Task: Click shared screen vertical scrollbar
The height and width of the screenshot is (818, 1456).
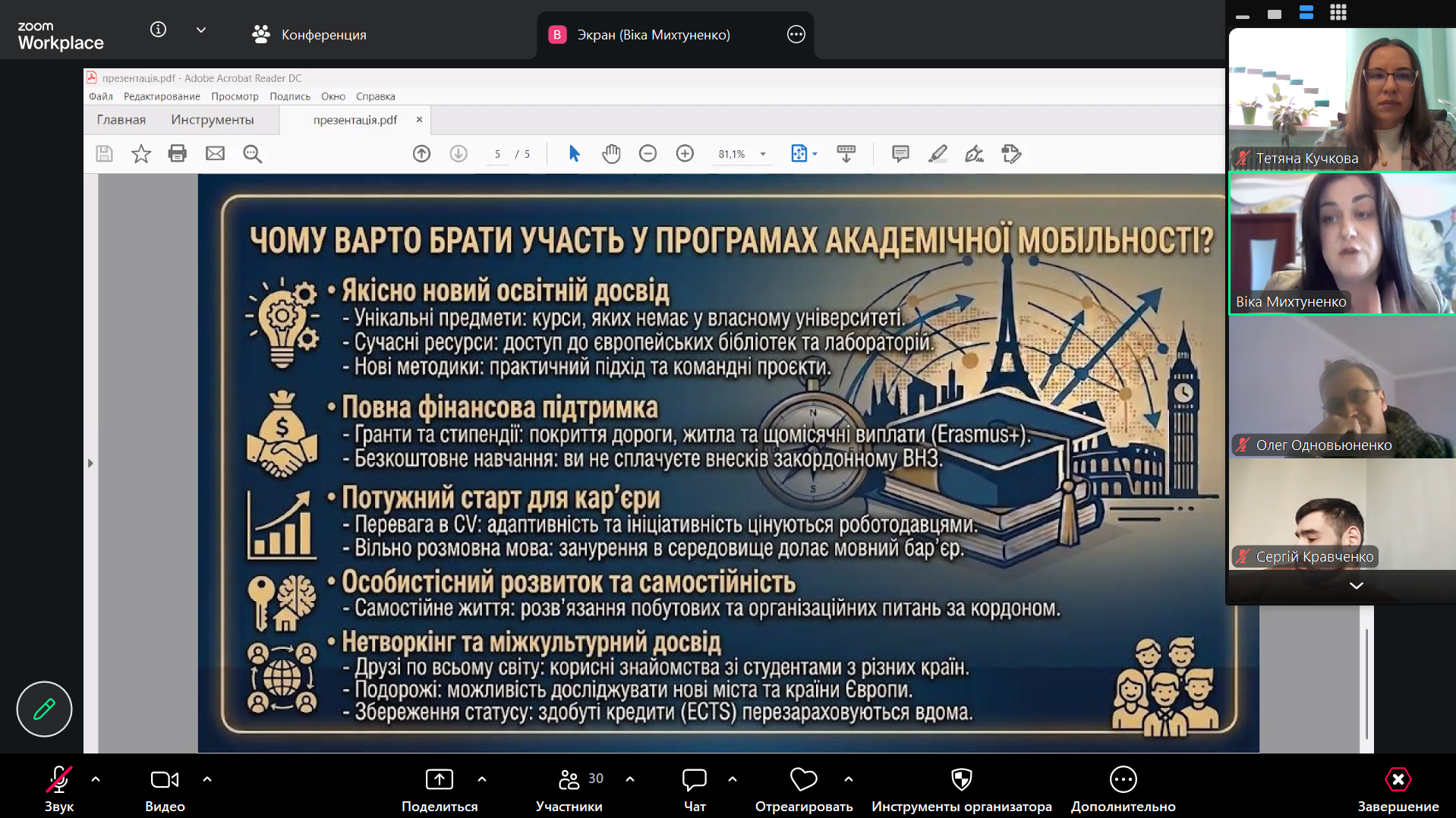Action: (1366, 683)
